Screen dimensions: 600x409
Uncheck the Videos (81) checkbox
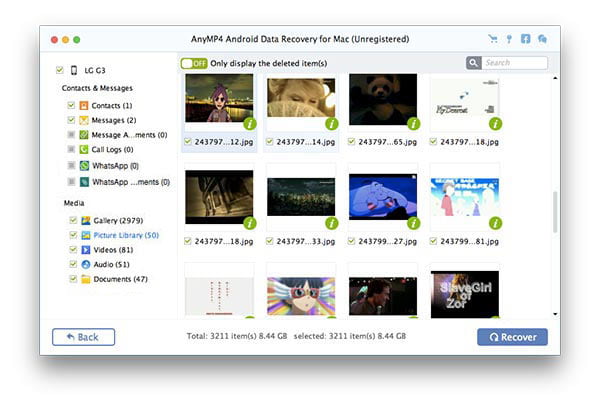(x=73, y=249)
